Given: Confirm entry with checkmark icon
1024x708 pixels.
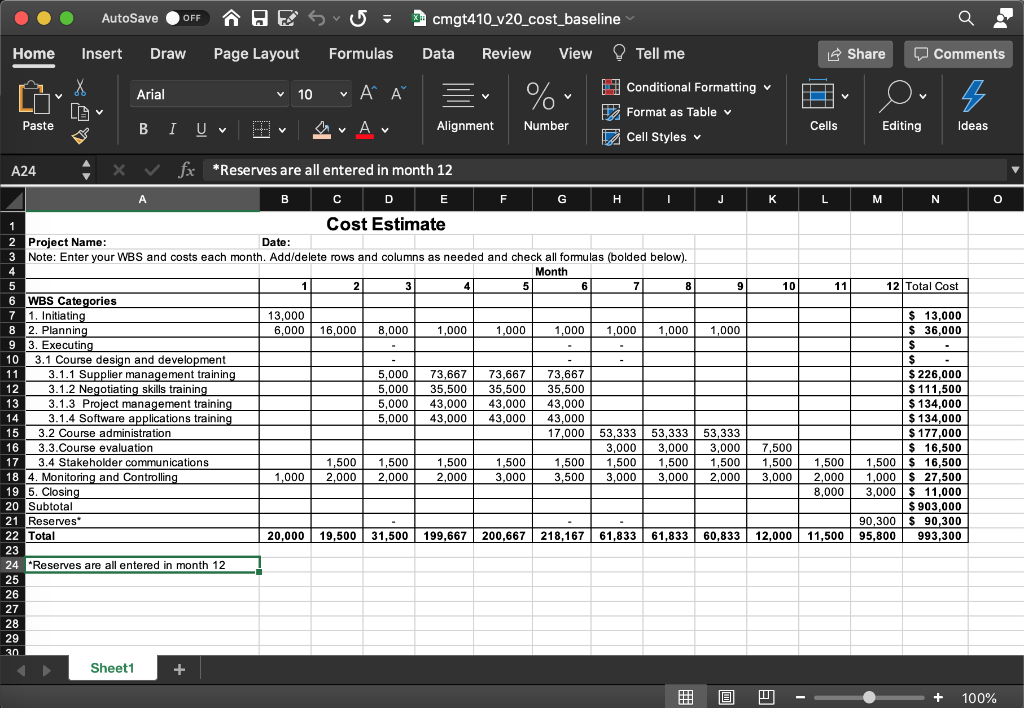Looking at the screenshot, I should (152, 170).
